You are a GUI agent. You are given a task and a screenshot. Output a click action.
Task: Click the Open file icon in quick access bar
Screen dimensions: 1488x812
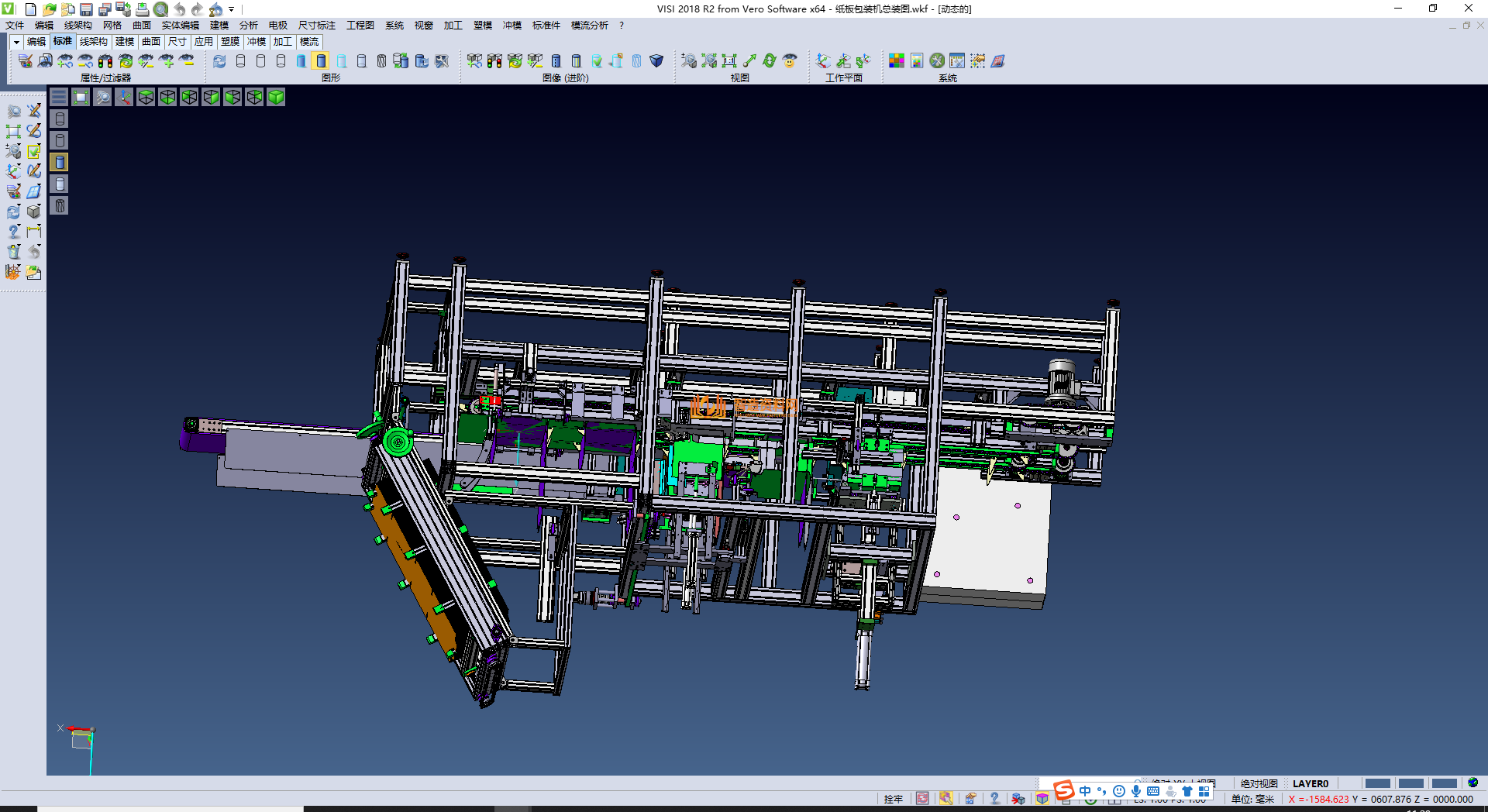49,9
